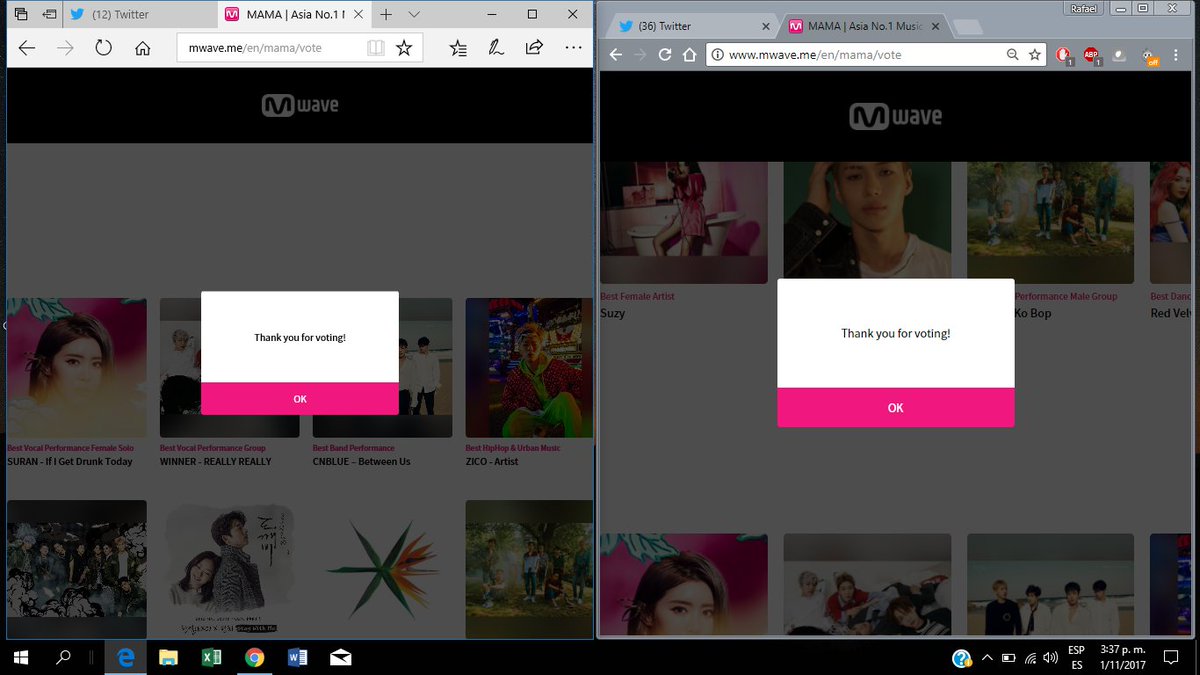The height and width of the screenshot is (675, 1200).
Task: Open ZICO - Artist entry
Action: pyautogui.click(x=492, y=461)
